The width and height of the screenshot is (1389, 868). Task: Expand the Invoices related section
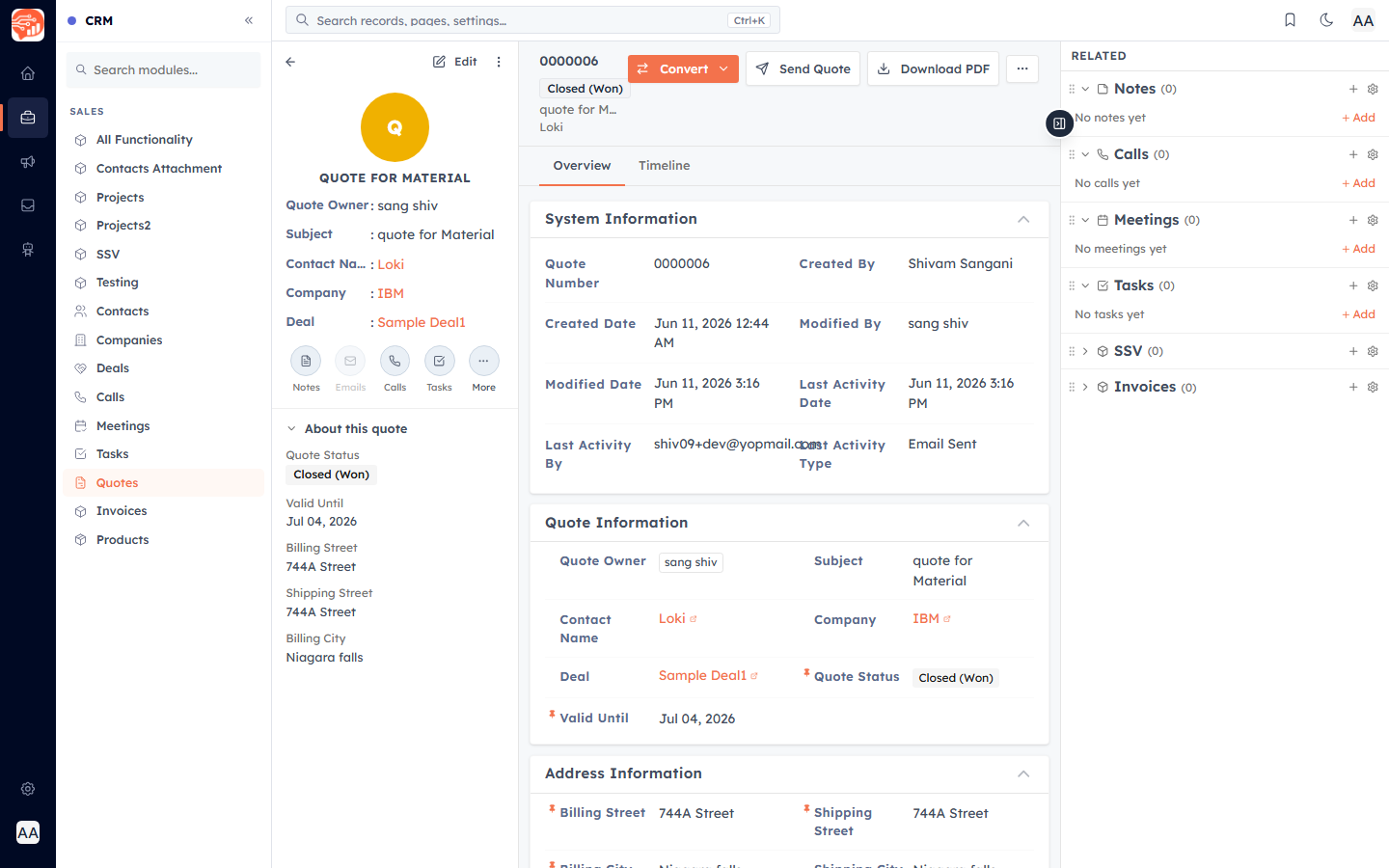[x=1085, y=387]
